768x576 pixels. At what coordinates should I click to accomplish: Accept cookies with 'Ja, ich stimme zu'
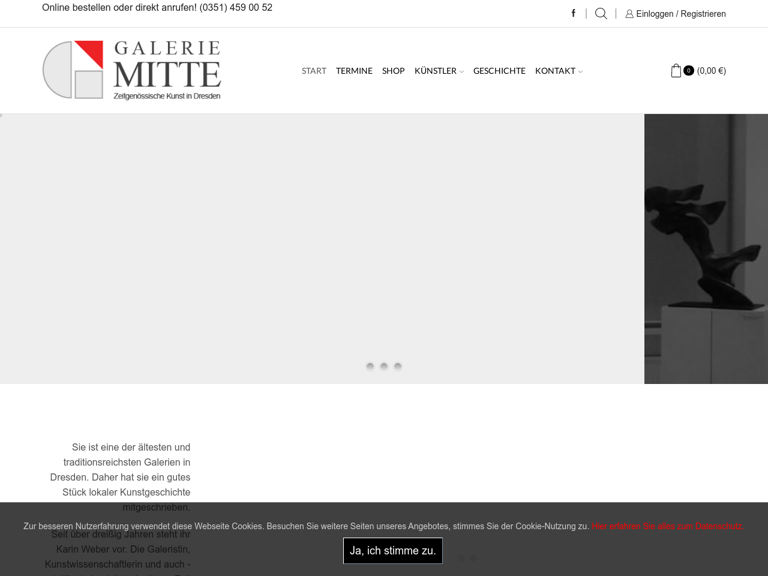[x=392, y=551]
